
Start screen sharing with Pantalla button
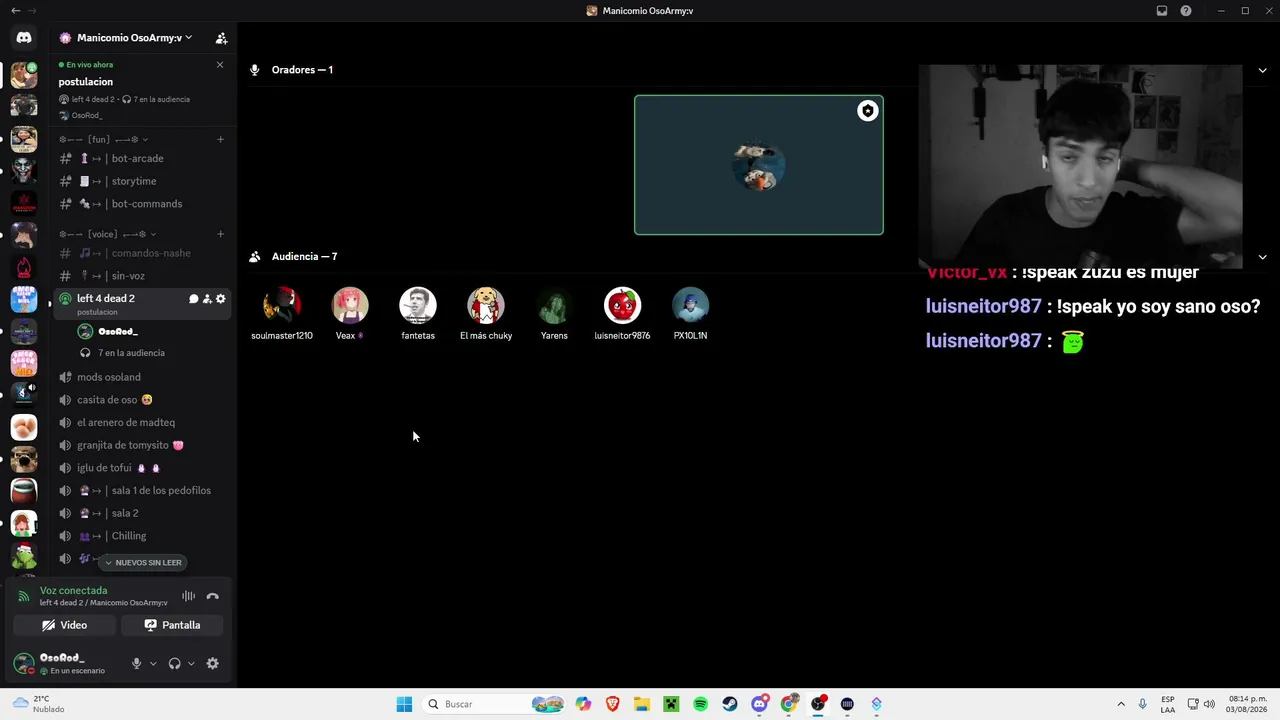click(172, 625)
